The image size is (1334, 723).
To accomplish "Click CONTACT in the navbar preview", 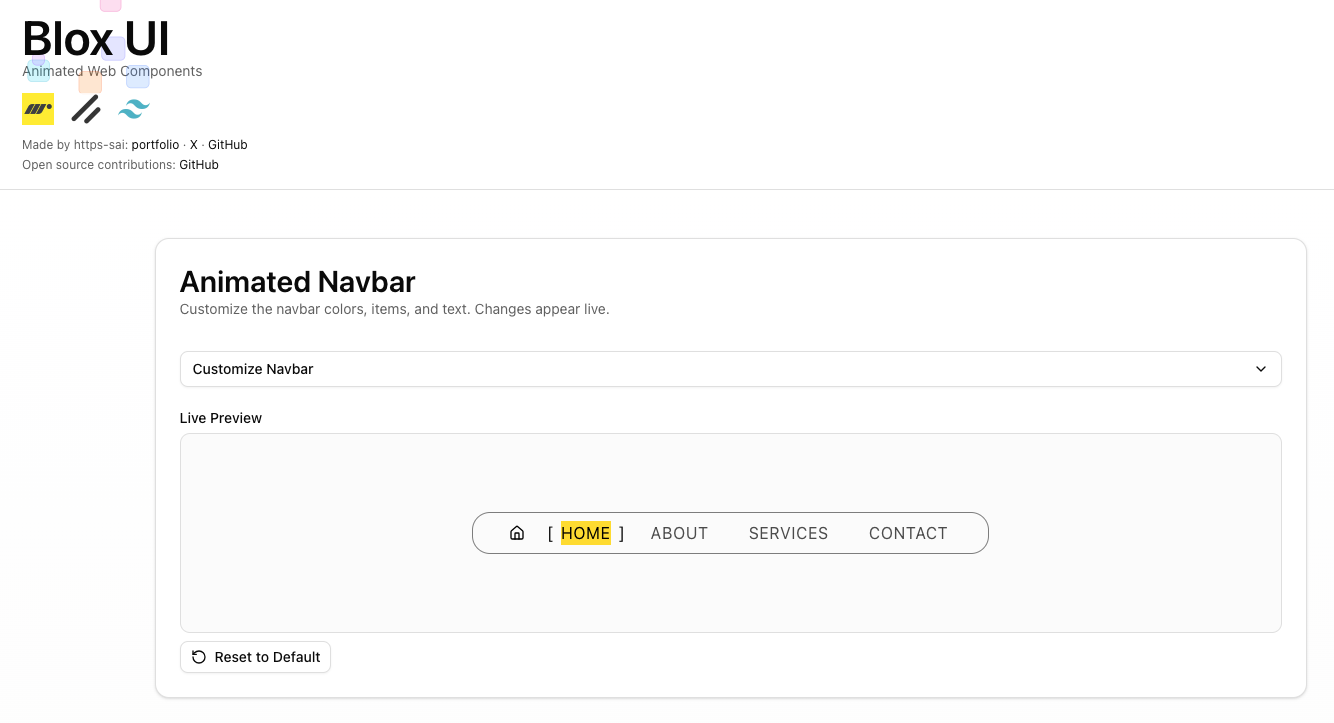I will tap(908, 533).
